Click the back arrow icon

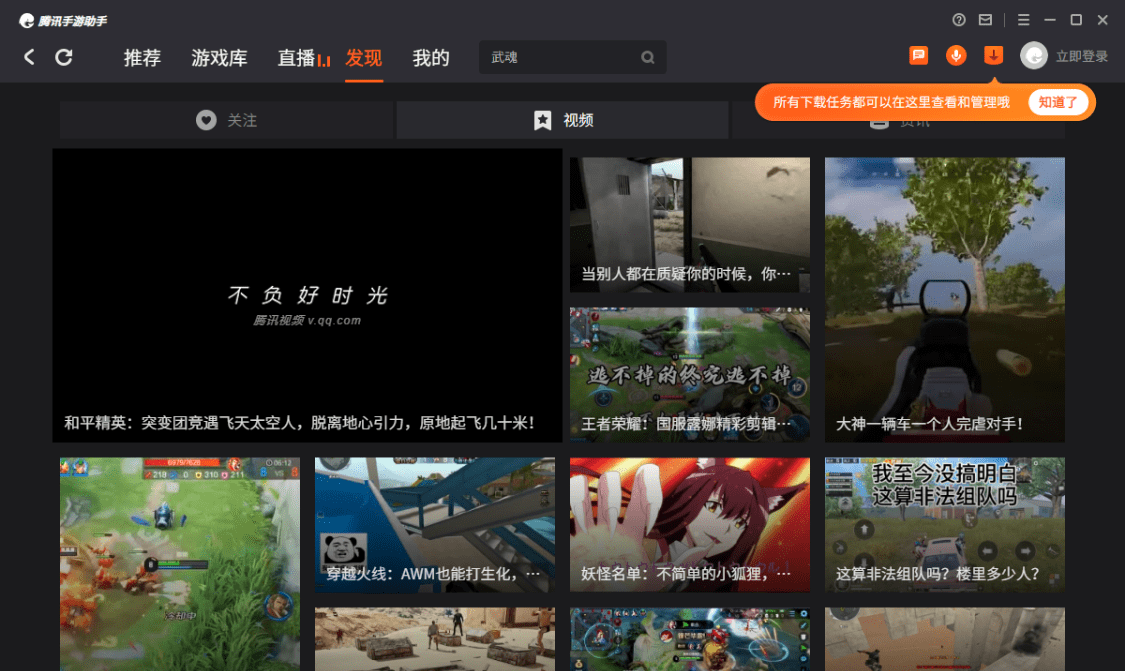[29, 57]
